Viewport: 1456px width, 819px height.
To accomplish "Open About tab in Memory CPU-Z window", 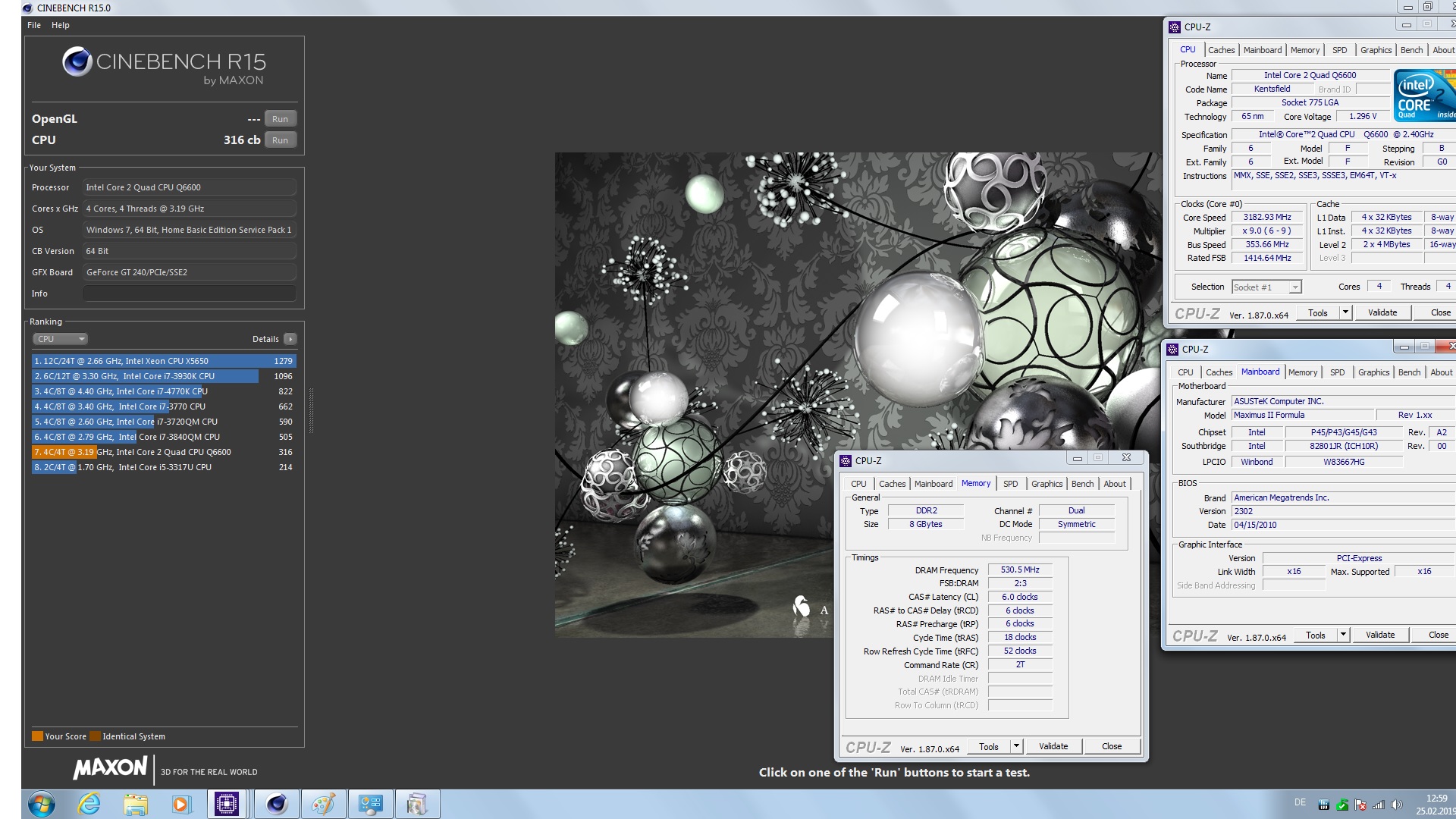I will tap(1114, 484).
